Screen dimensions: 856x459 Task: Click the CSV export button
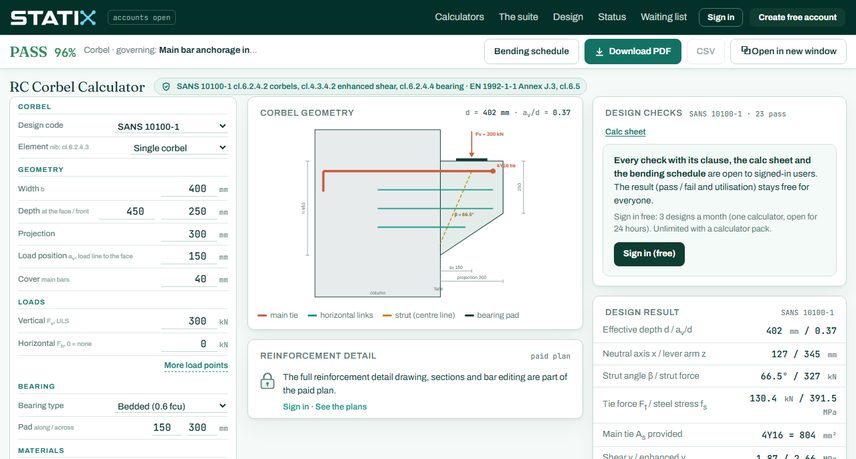[705, 51]
